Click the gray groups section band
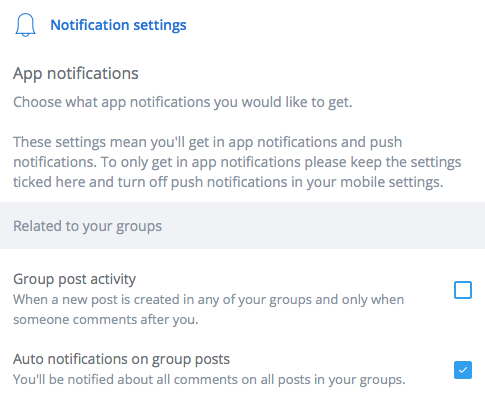The image size is (485, 399). pos(242,225)
